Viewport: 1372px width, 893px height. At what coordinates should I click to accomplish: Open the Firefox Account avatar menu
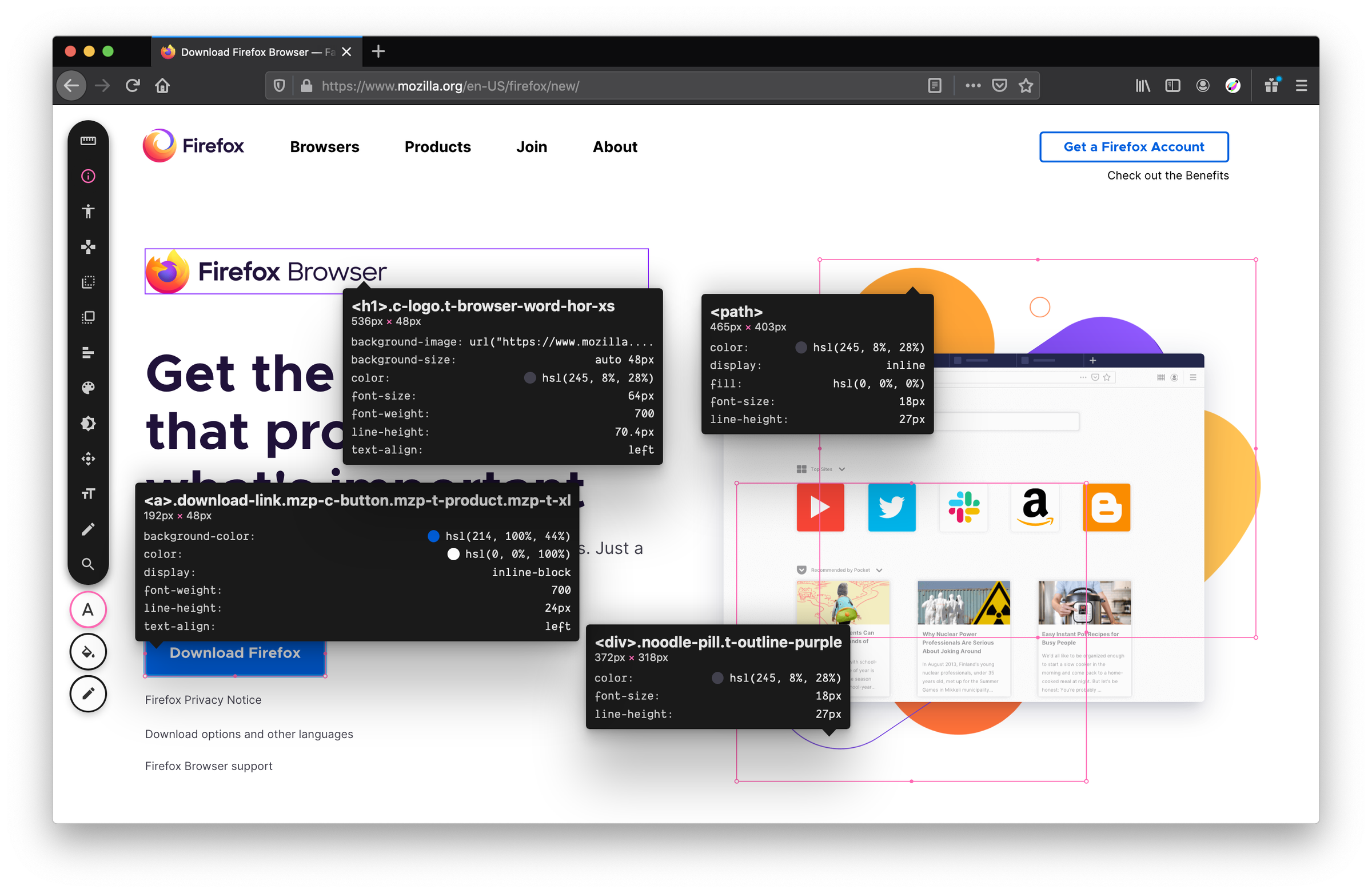[x=1203, y=86]
